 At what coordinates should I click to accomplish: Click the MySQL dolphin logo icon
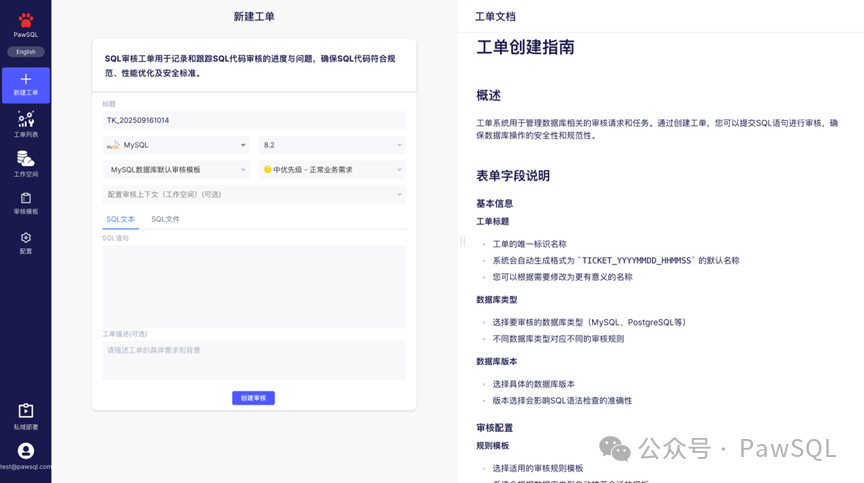coord(113,145)
